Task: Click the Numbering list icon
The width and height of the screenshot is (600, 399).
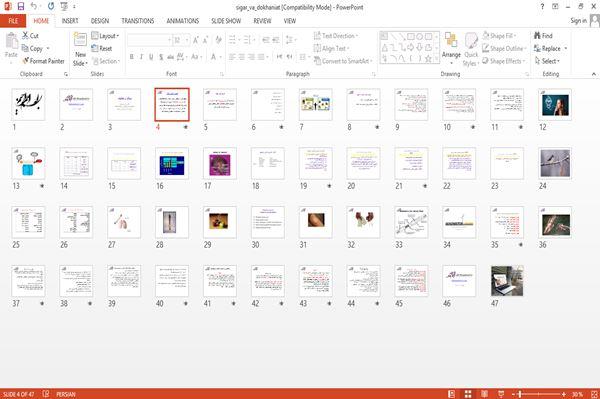Action: tap(246, 40)
